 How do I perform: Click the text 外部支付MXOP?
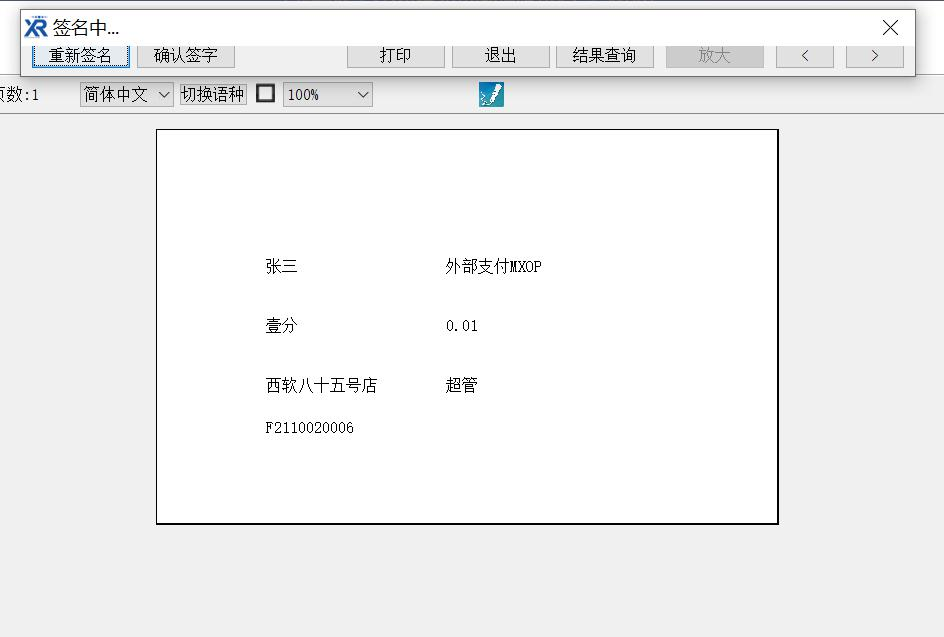(x=493, y=266)
